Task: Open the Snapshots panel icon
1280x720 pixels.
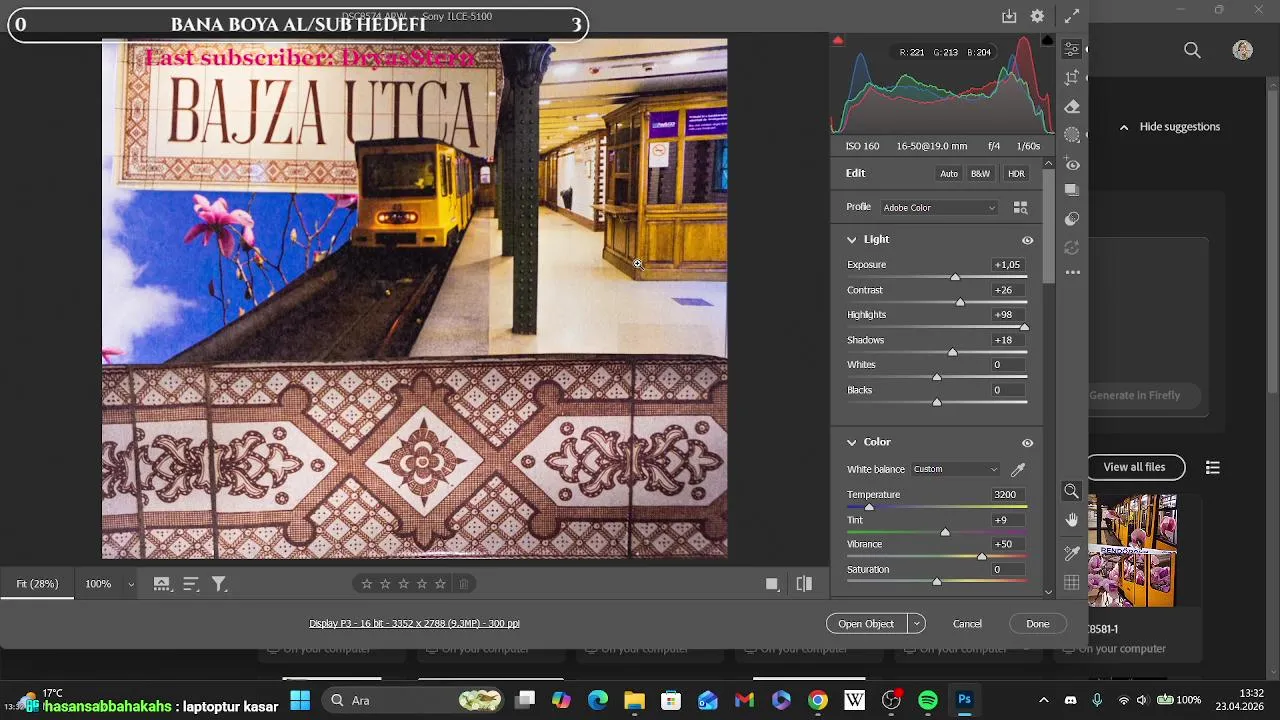Action: [1072, 190]
